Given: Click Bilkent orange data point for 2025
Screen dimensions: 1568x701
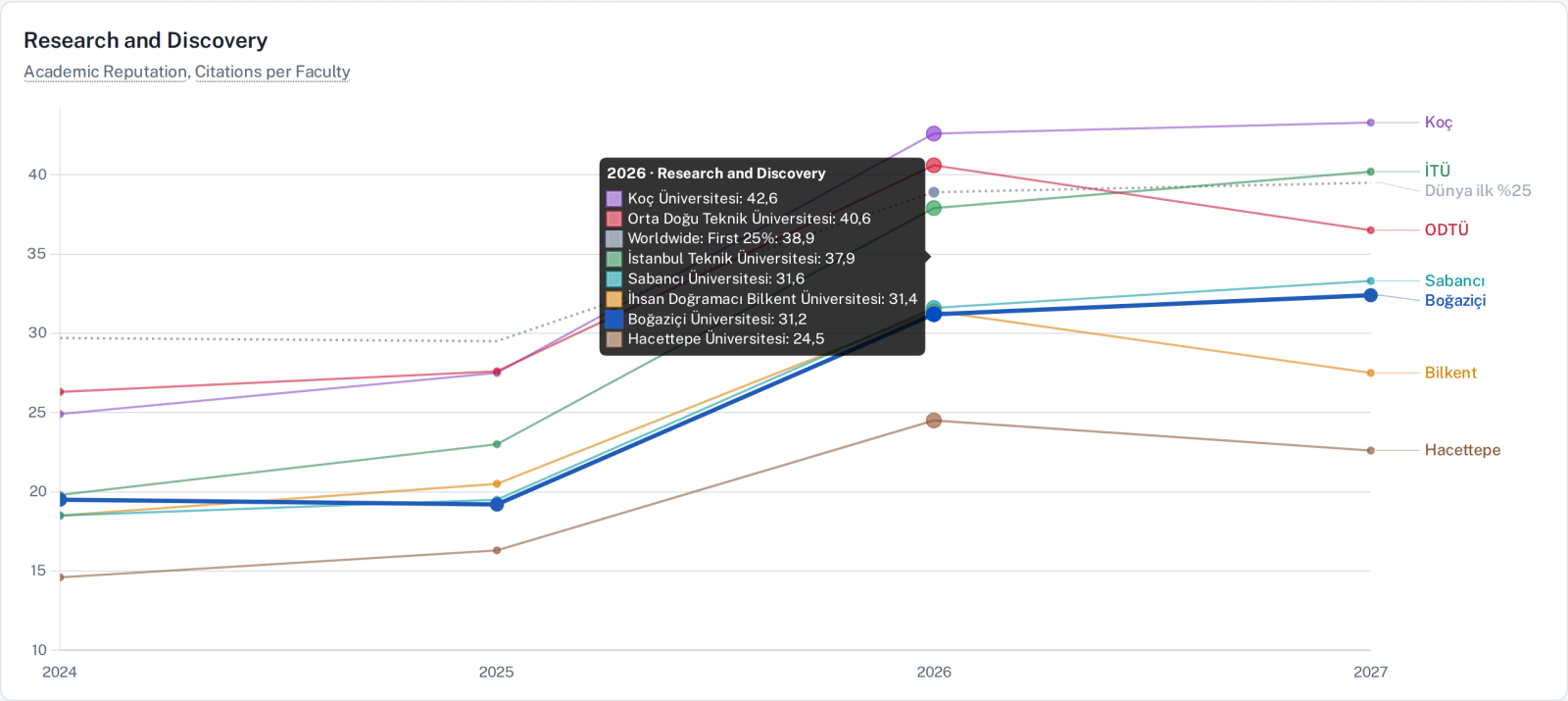Looking at the screenshot, I should coord(497,483).
